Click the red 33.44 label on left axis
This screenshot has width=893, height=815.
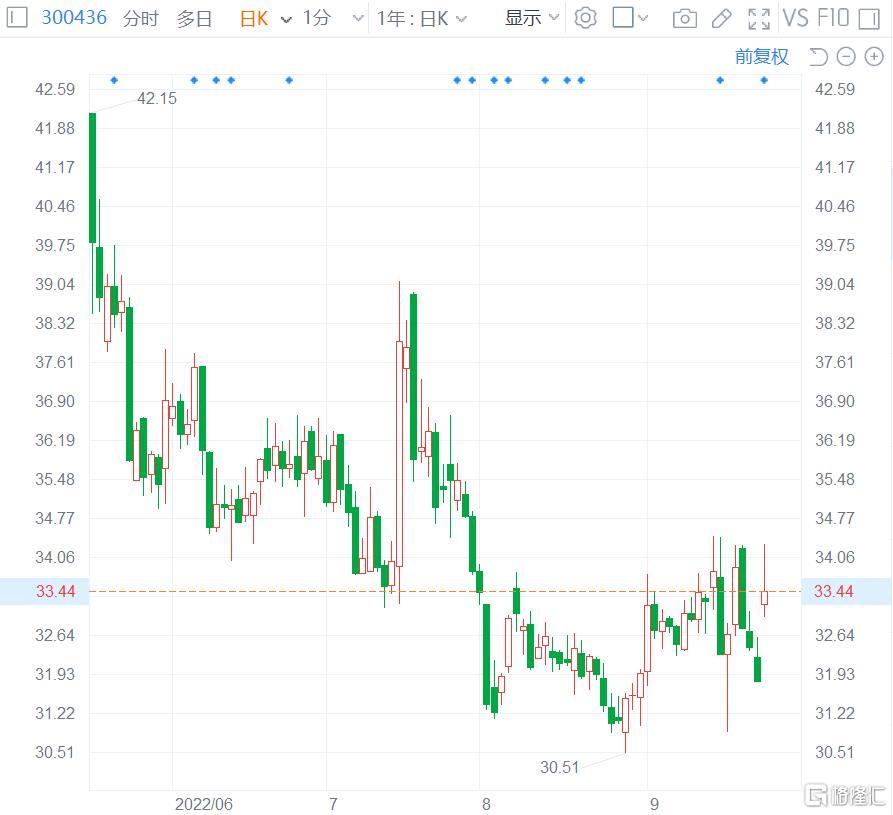pyautogui.click(x=55, y=591)
